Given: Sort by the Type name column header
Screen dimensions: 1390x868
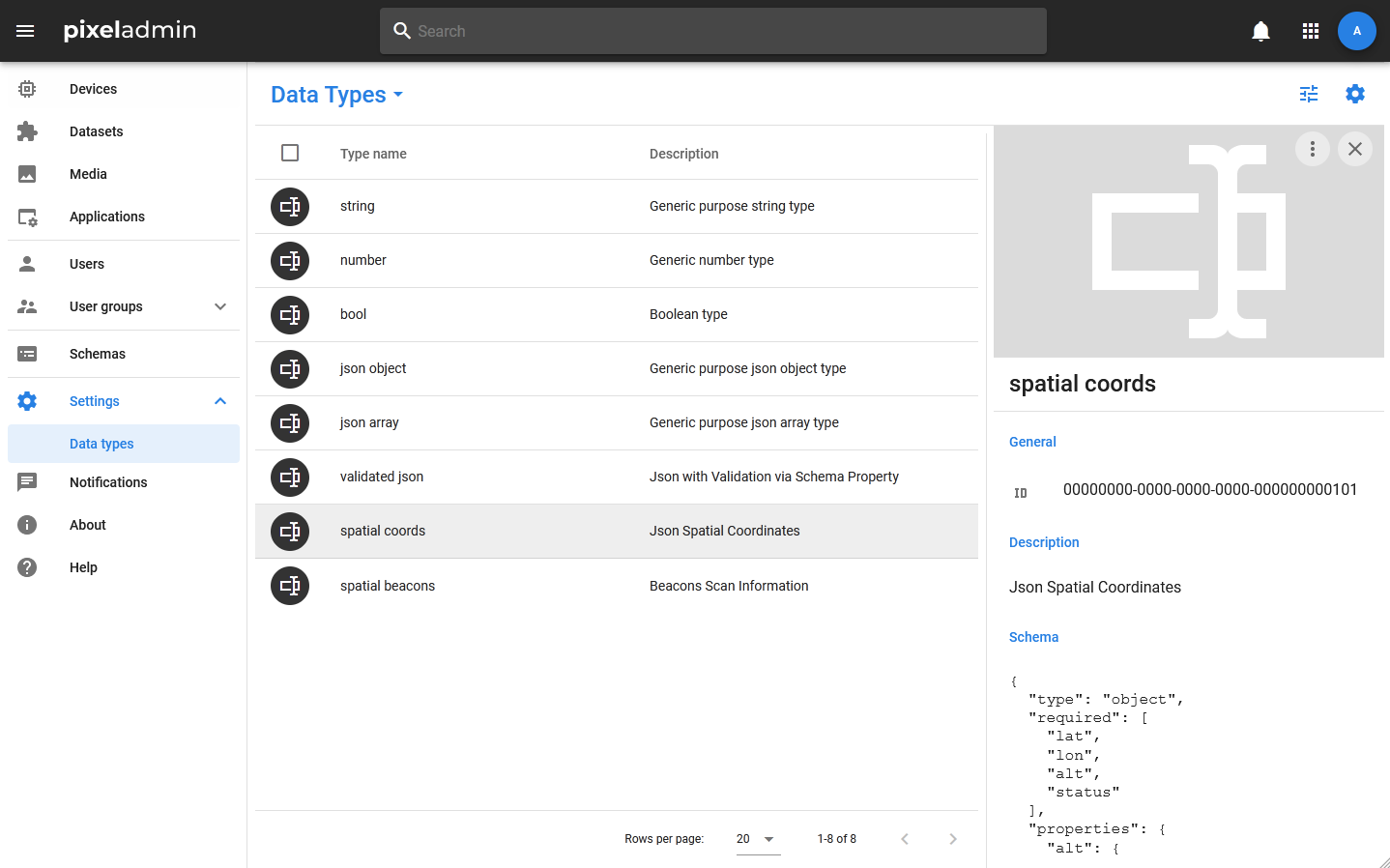Looking at the screenshot, I should tap(373, 154).
